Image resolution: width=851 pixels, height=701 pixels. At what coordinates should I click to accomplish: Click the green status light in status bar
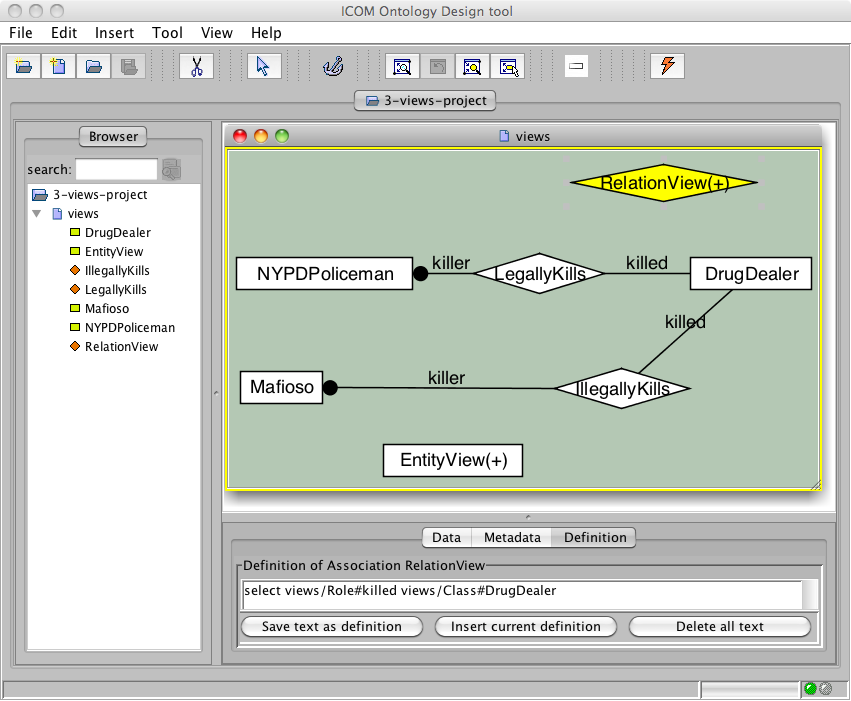pyautogui.click(x=810, y=689)
